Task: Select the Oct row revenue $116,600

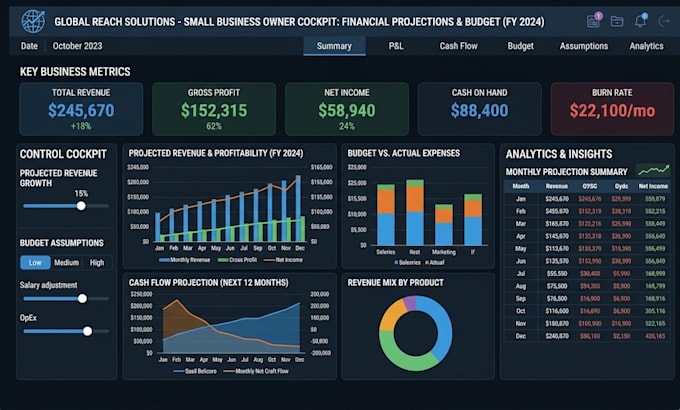Action: [x=557, y=311]
